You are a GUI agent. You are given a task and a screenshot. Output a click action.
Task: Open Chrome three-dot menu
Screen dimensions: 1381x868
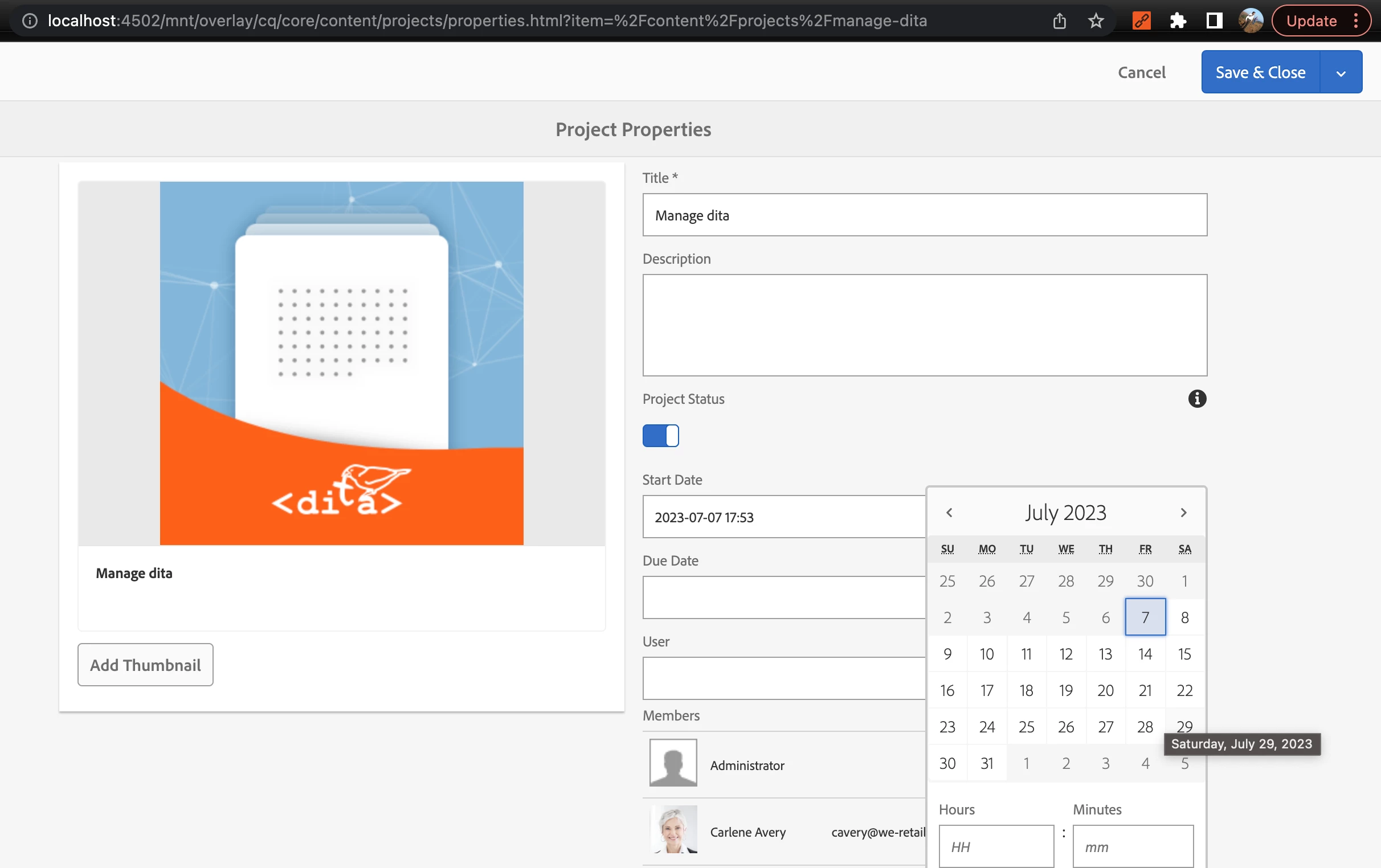1356,21
